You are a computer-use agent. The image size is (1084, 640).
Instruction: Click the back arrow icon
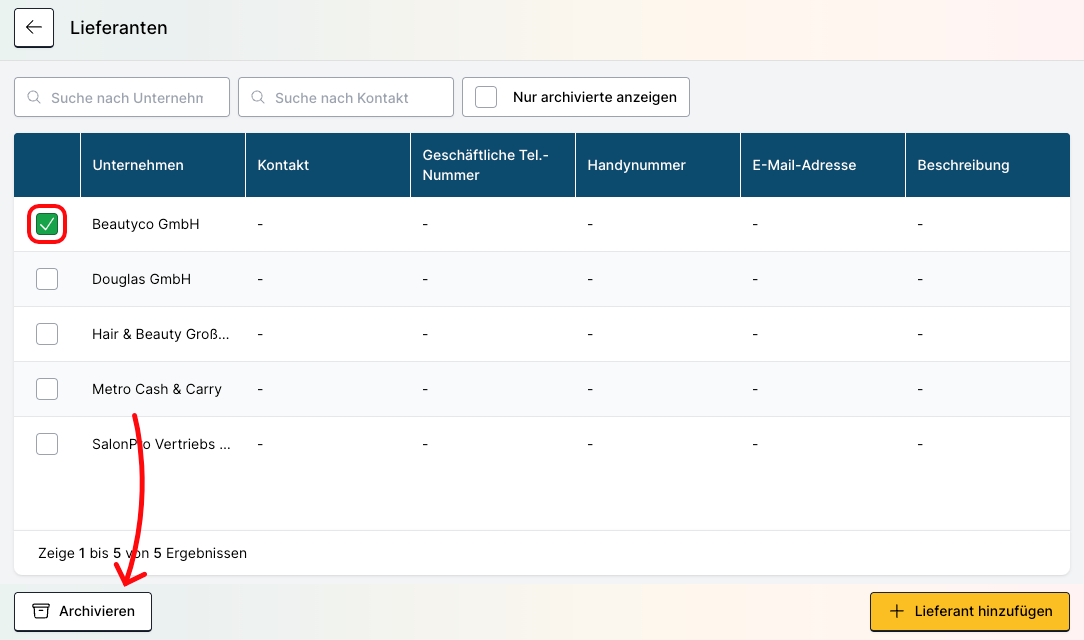[33, 28]
